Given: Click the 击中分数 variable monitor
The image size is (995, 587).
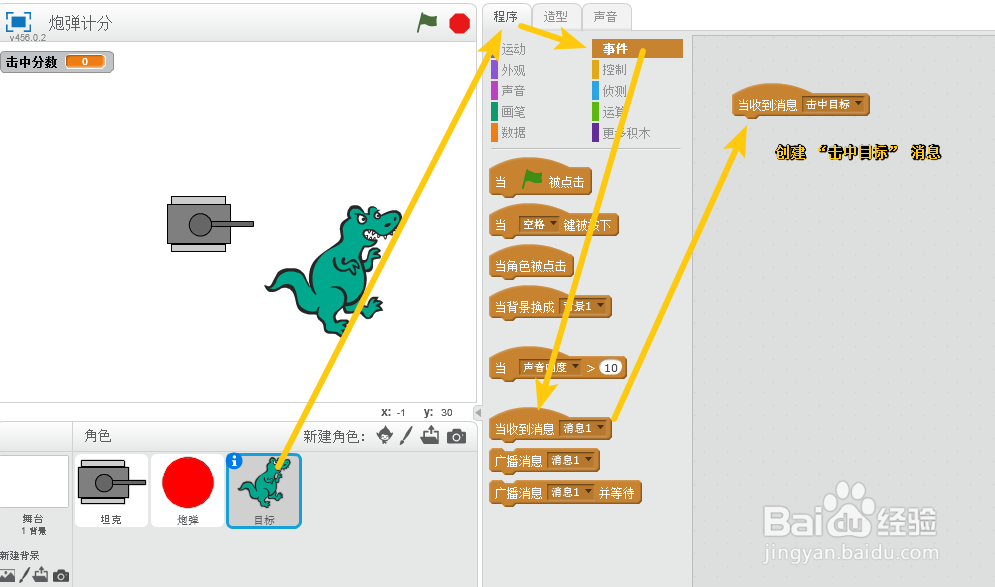Looking at the screenshot, I should coord(56,62).
